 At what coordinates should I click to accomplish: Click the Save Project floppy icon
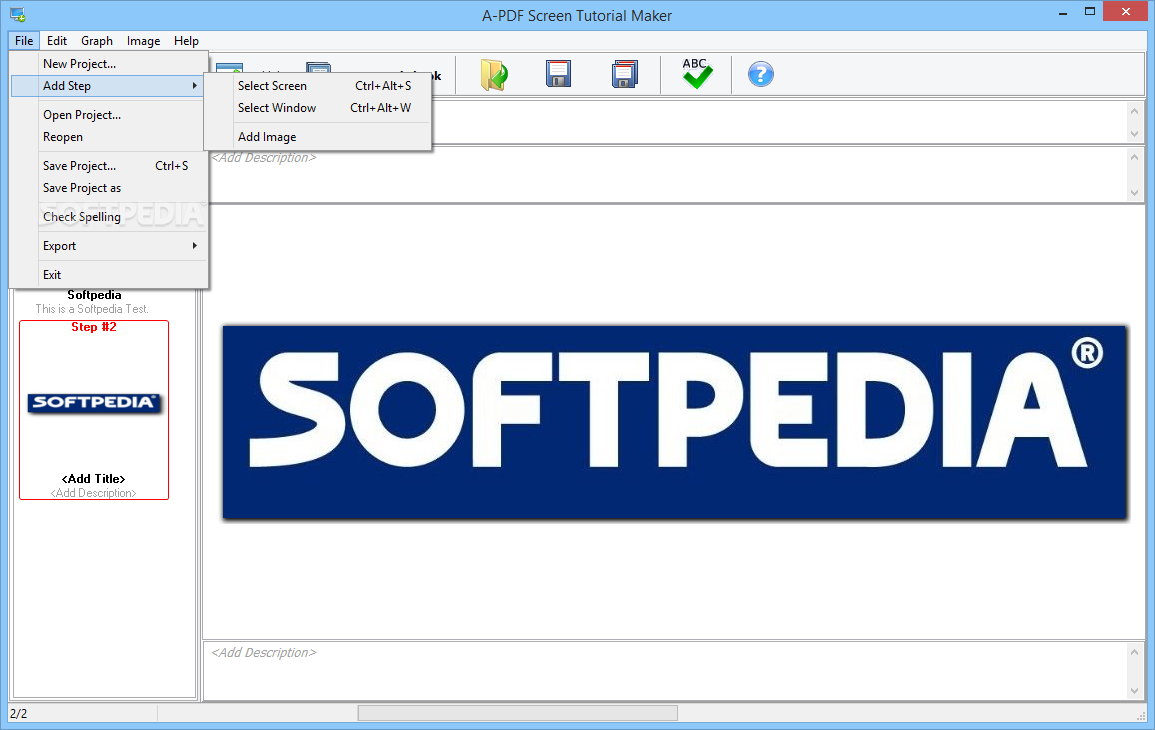pyautogui.click(x=558, y=74)
